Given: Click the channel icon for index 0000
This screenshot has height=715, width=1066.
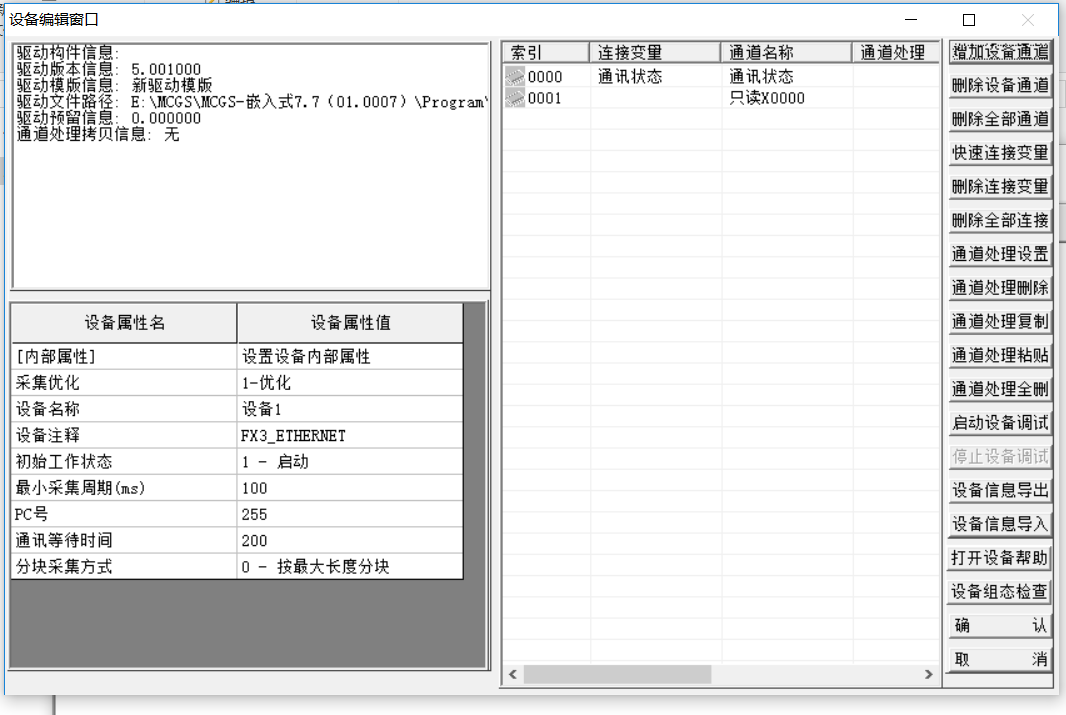Looking at the screenshot, I should coord(514,77).
